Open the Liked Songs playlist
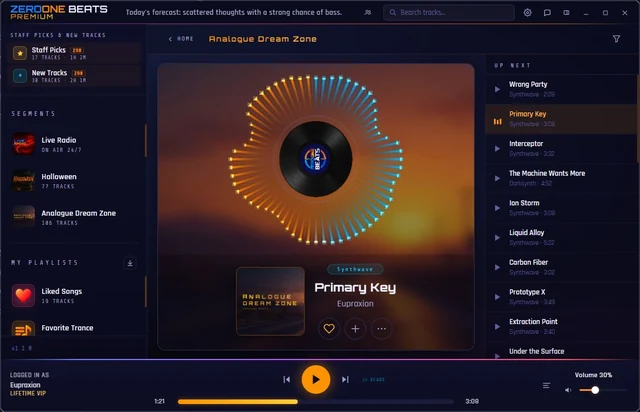Image resolution: width=640 pixels, height=412 pixels. pyautogui.click(x=76, y=295)
